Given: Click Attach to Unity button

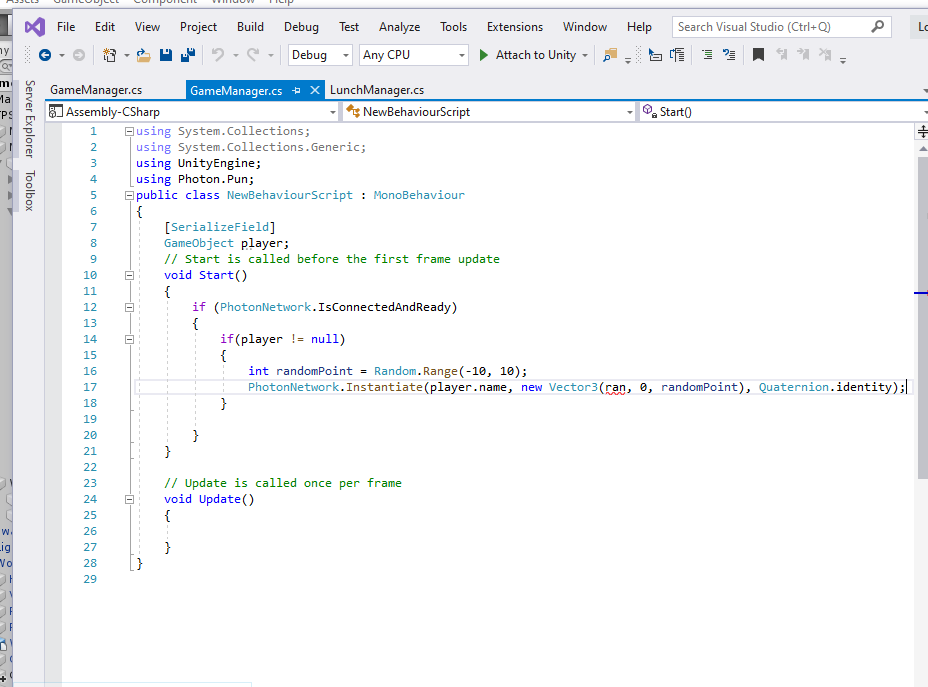Looking at the screenshot, I should click(x=536, y=55).
